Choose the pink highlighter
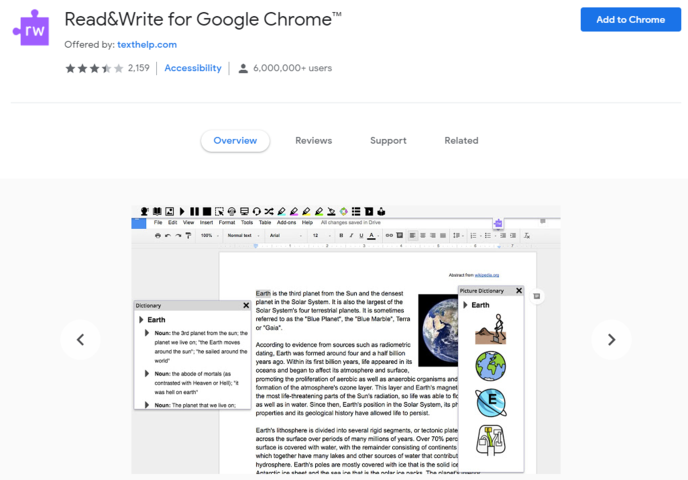The width and height of the screenshot is (688, 480). click(294, 211)
